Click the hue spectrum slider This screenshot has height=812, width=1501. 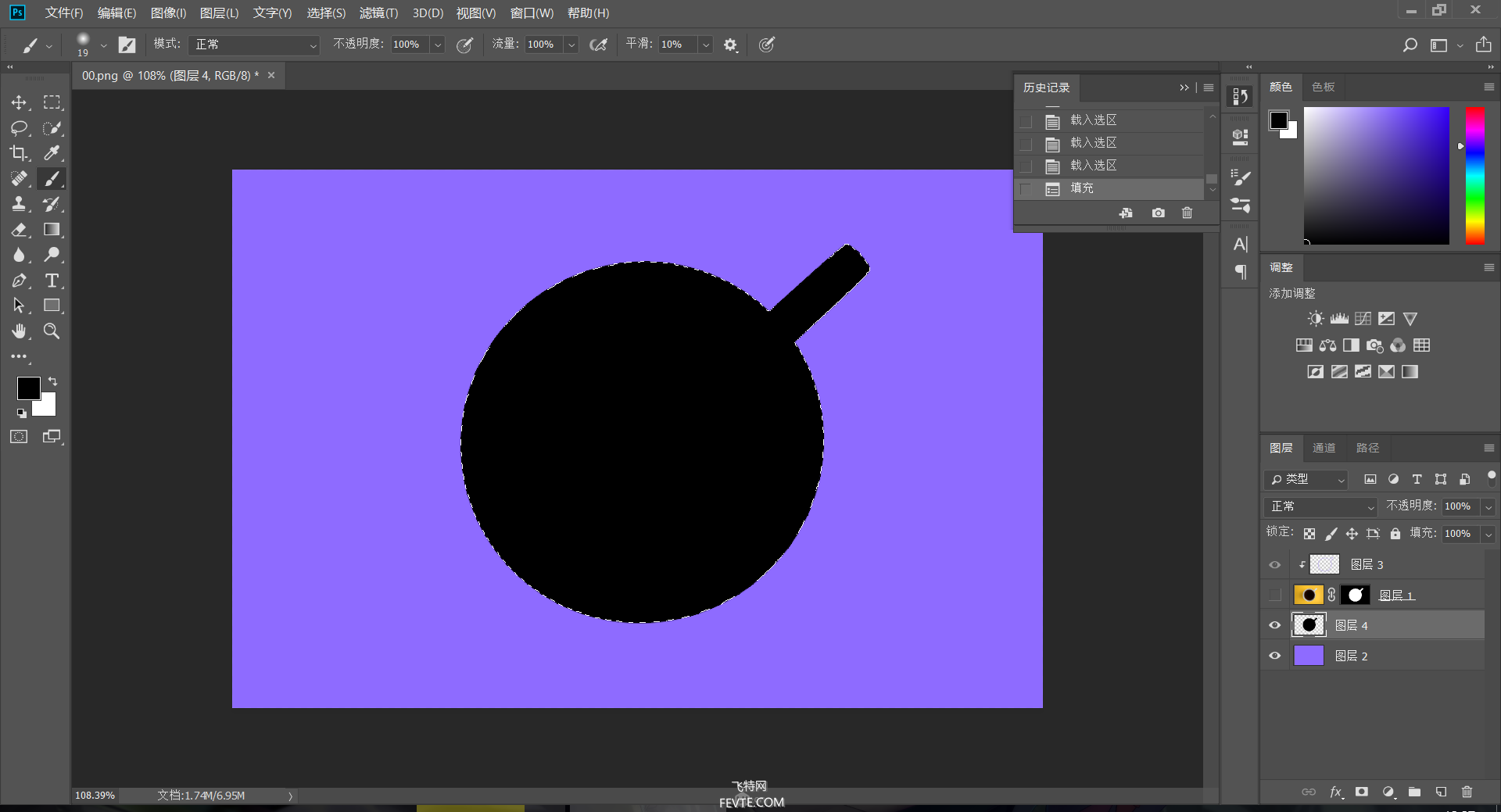(1475, 176)
